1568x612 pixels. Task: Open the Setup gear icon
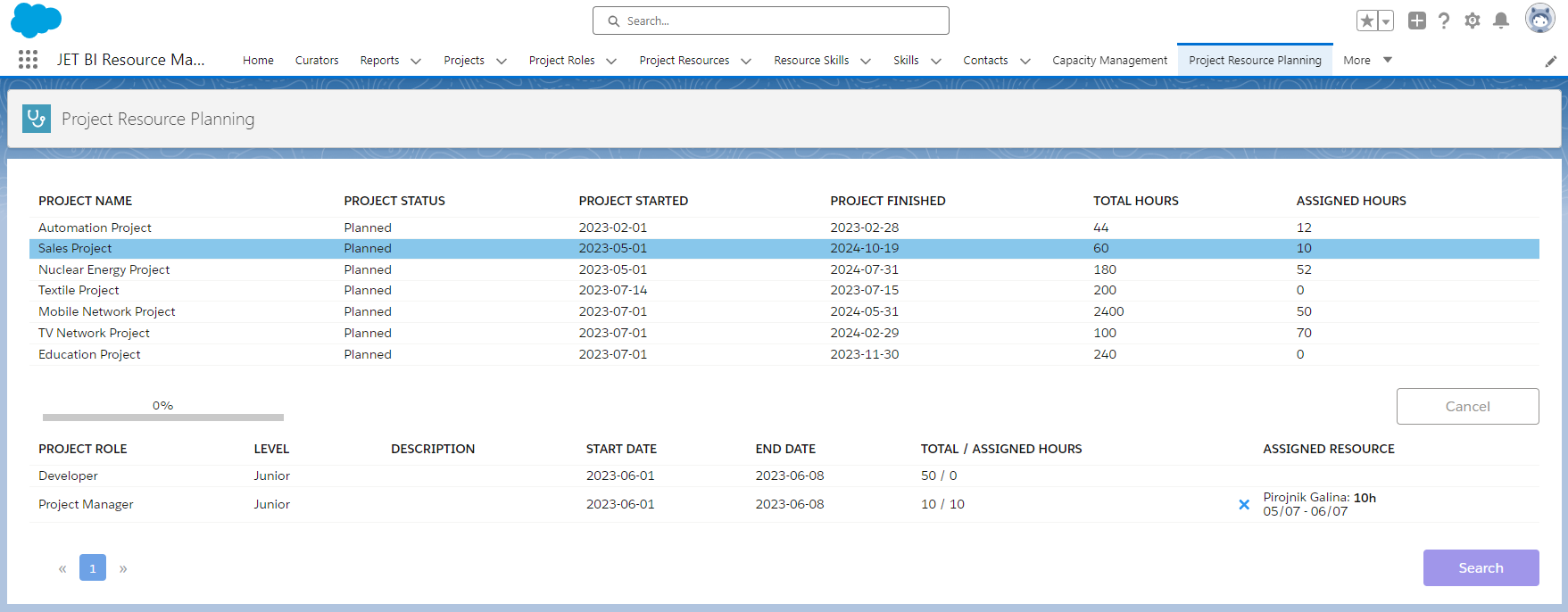tap(1473, 21)
